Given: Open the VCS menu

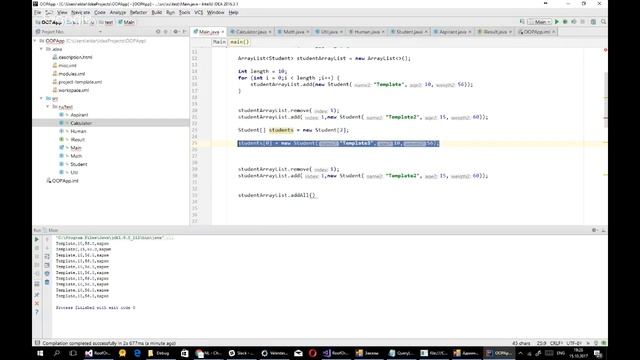Looking at the screenshot, I should [198, 13].
